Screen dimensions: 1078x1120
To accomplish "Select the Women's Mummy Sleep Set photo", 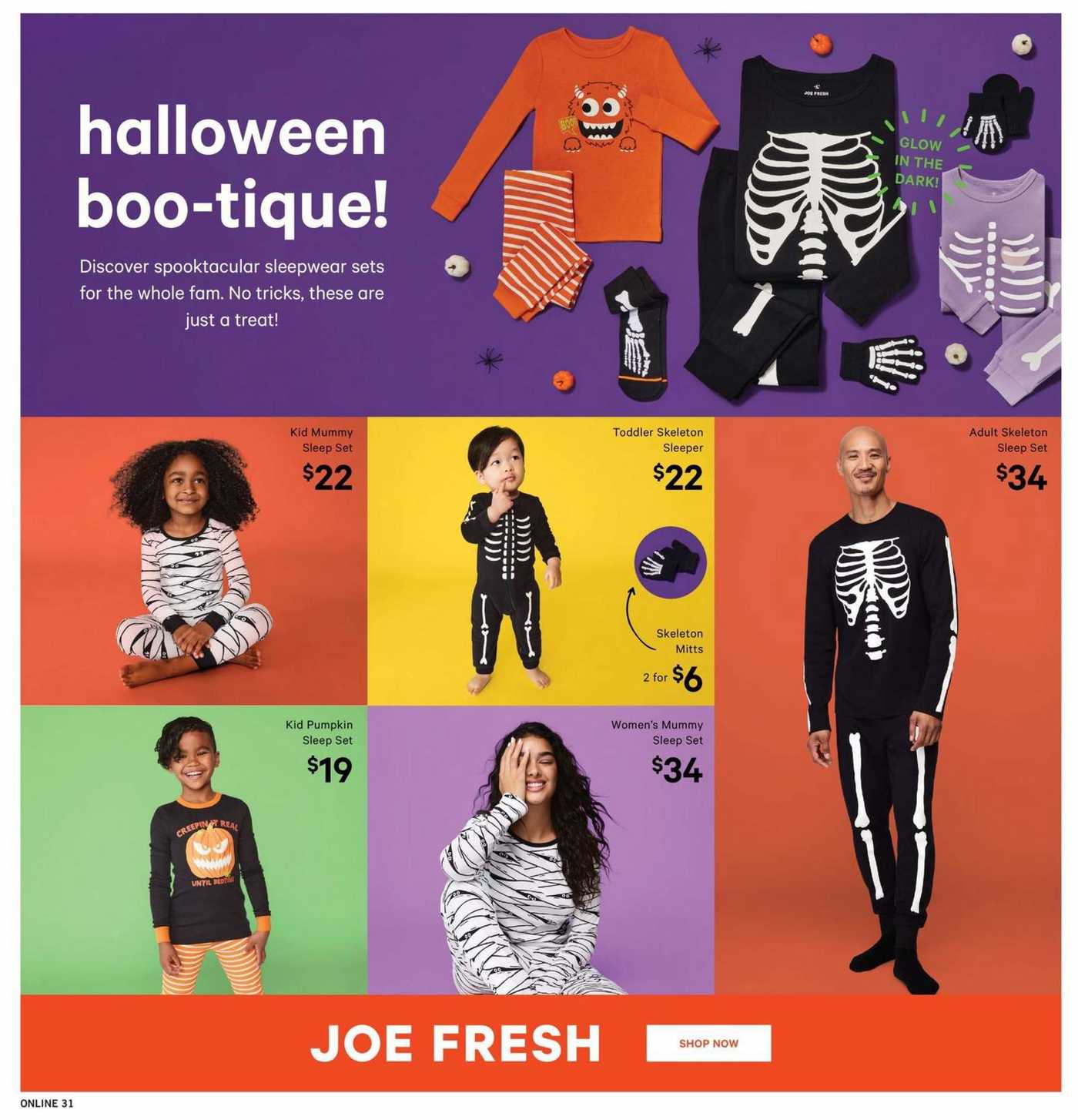I will point(541,850).
